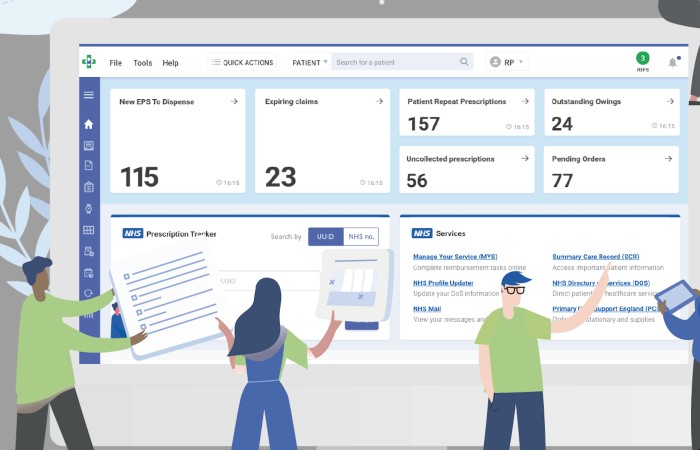700x450 pixels.
Task: Open the Help menu
Action: click(x=170, y=63)
